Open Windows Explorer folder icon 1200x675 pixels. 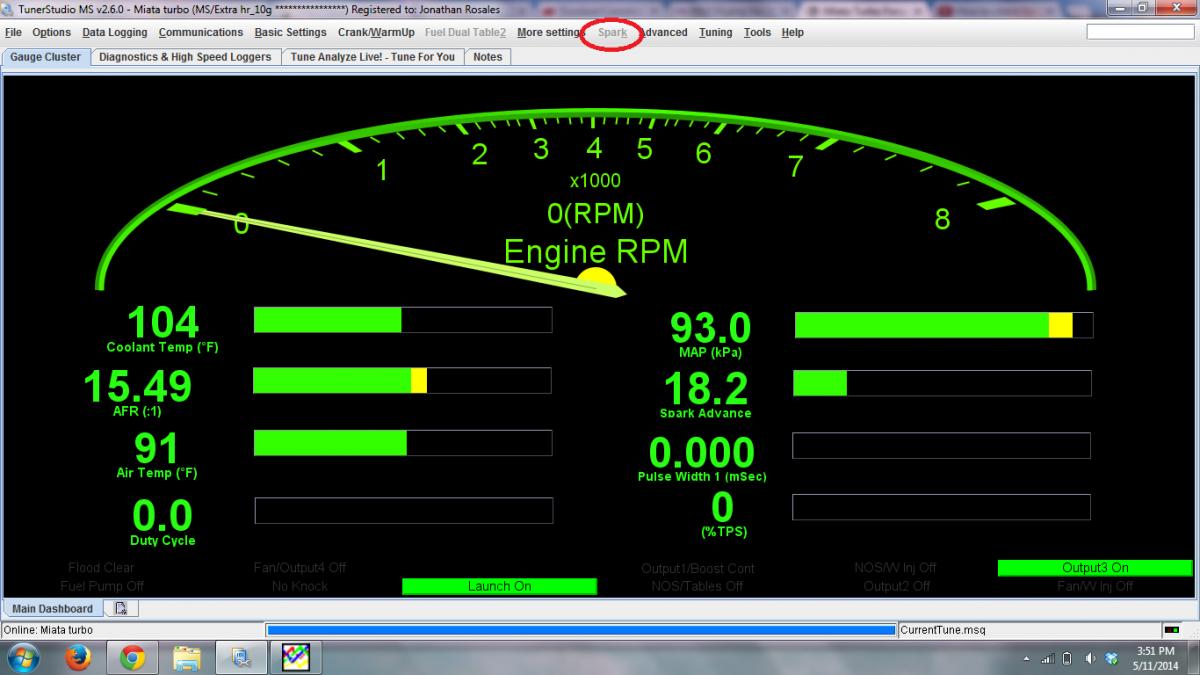(187, 657)
